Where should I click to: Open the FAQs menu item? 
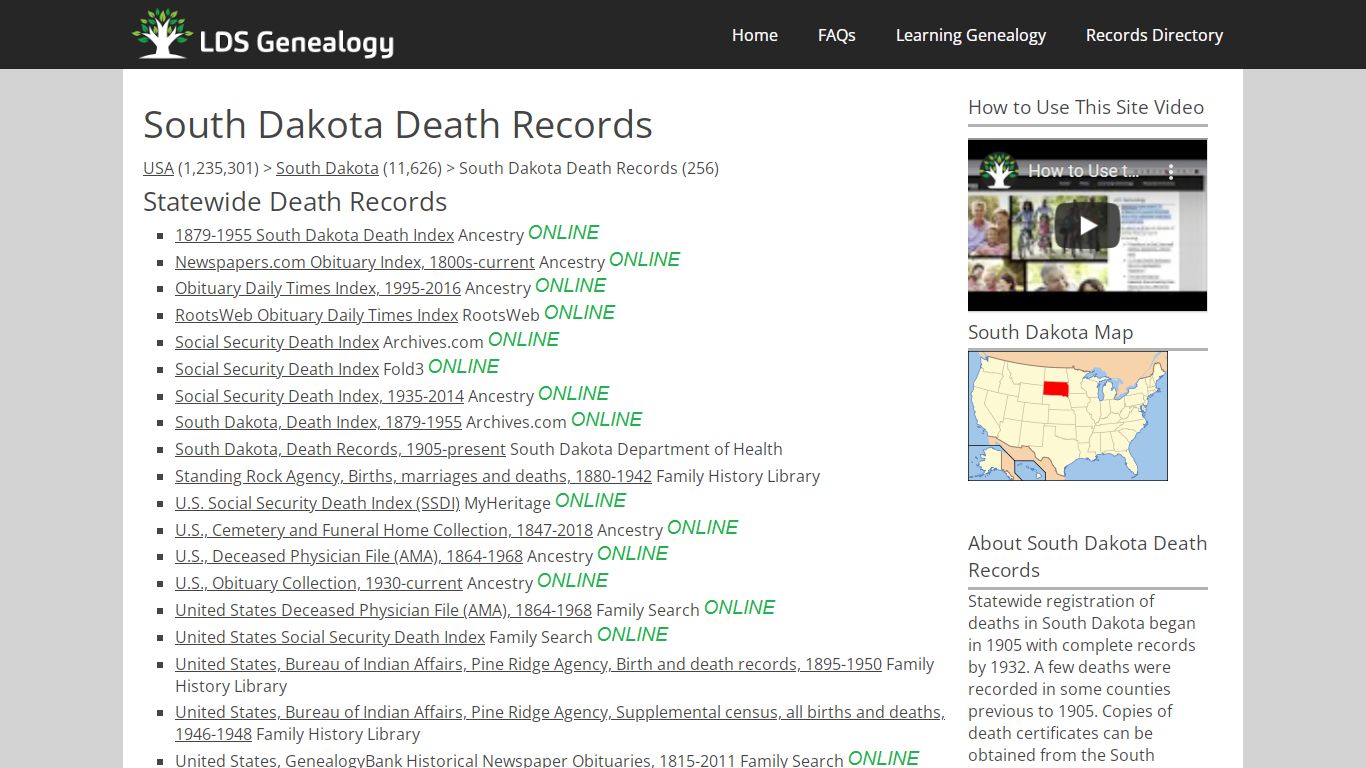(x=836, y=35)
